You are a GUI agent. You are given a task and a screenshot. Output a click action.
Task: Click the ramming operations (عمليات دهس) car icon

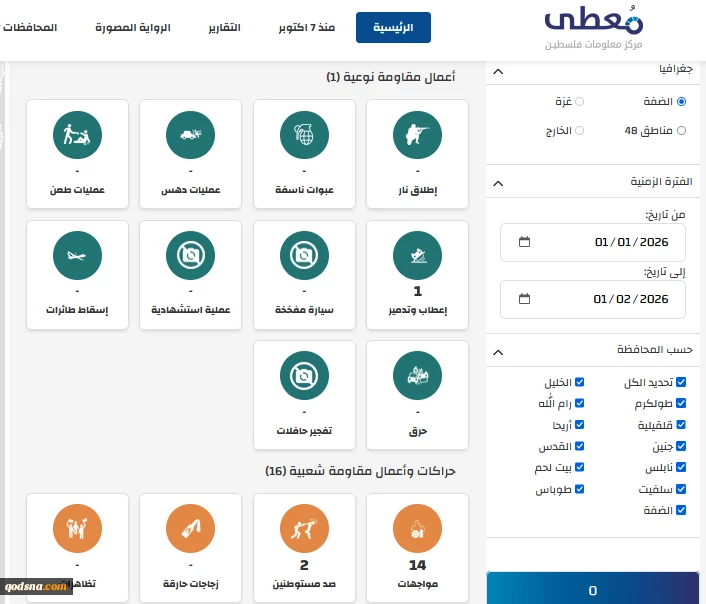tap(190, 134)
